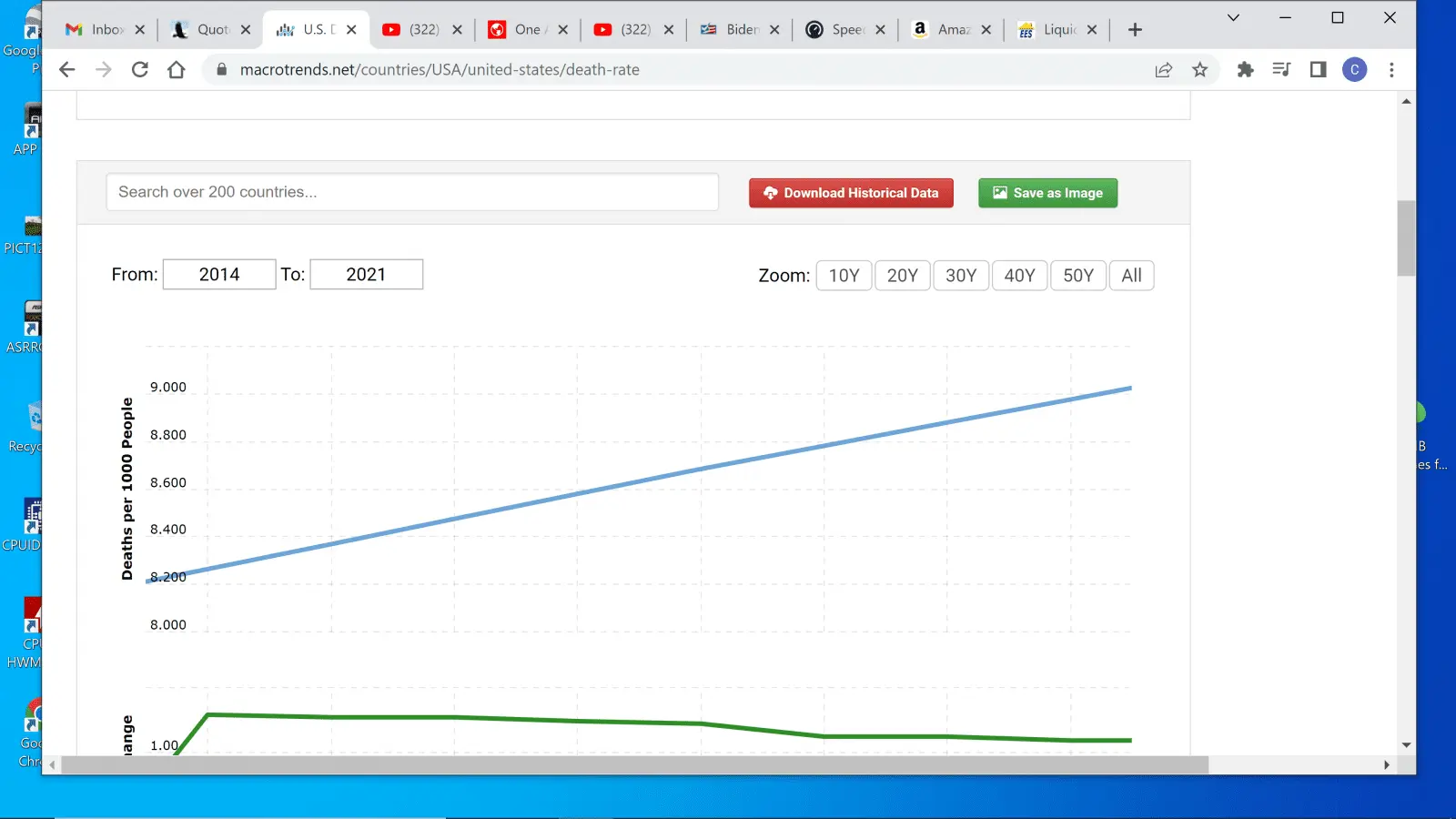
Task: Set chart zoom to All
Action: pos(1131,276)
